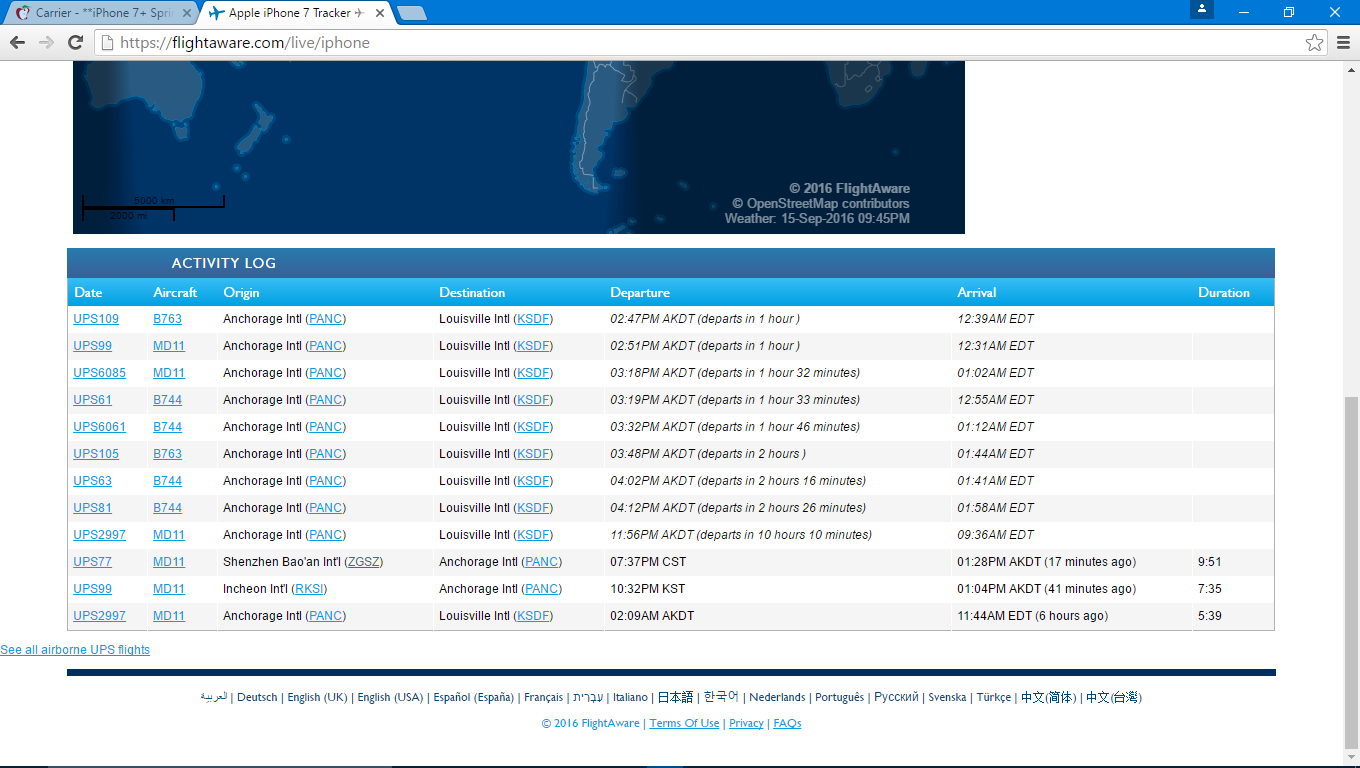
Task: Switch language to Nederlands
Action: point(777,698)
